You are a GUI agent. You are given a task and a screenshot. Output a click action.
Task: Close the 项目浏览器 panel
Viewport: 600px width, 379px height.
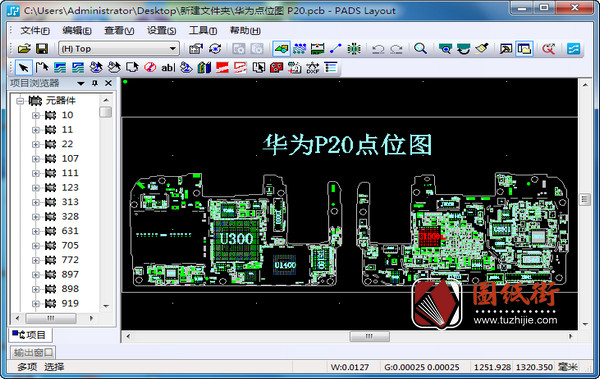pyautogui.click(x=109, y=83)
